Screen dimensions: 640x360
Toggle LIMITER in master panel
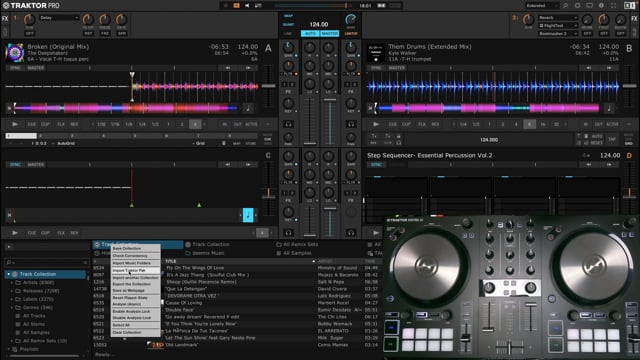351,33
